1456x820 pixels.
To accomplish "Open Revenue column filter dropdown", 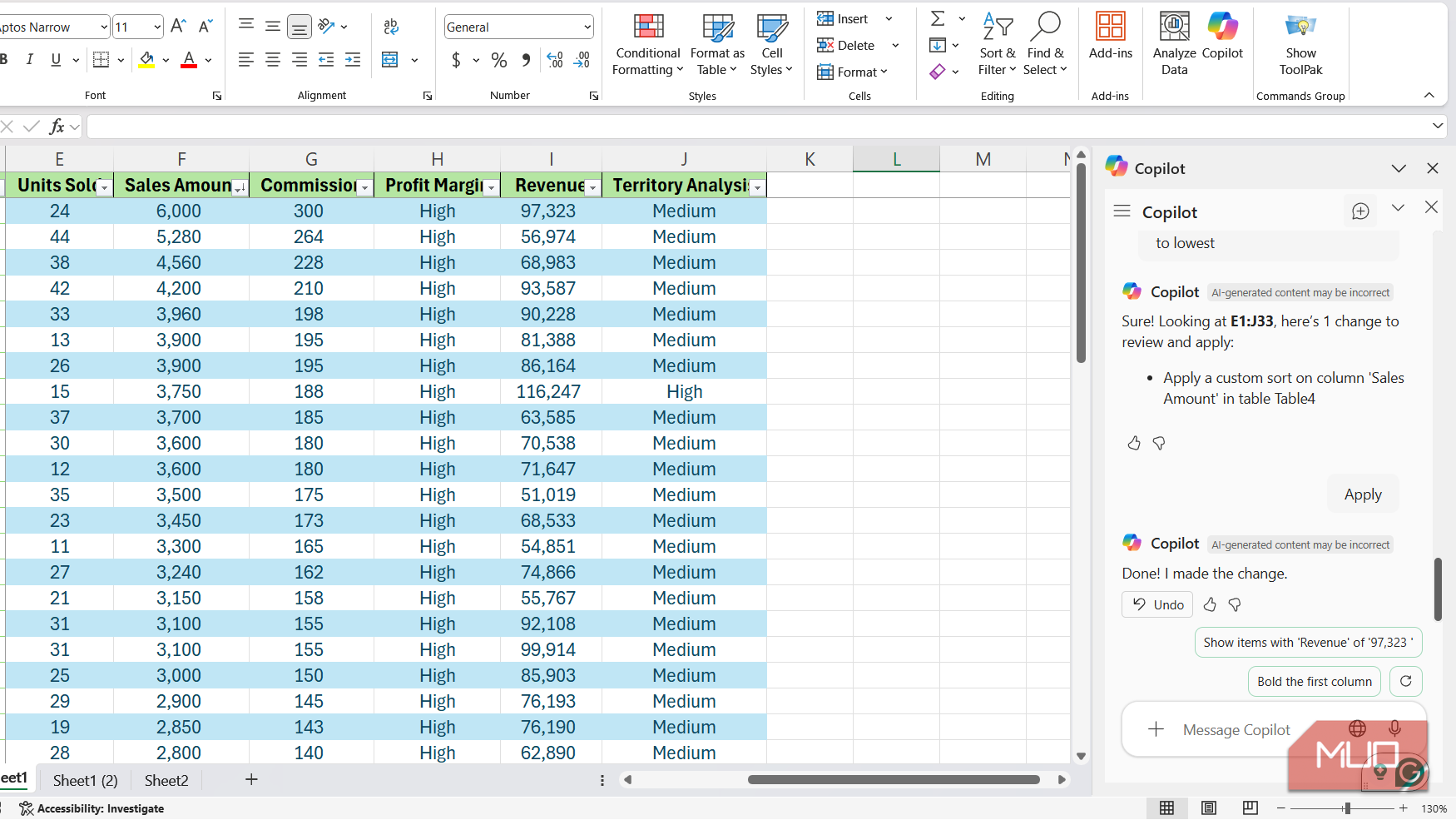I will [592, 188].
